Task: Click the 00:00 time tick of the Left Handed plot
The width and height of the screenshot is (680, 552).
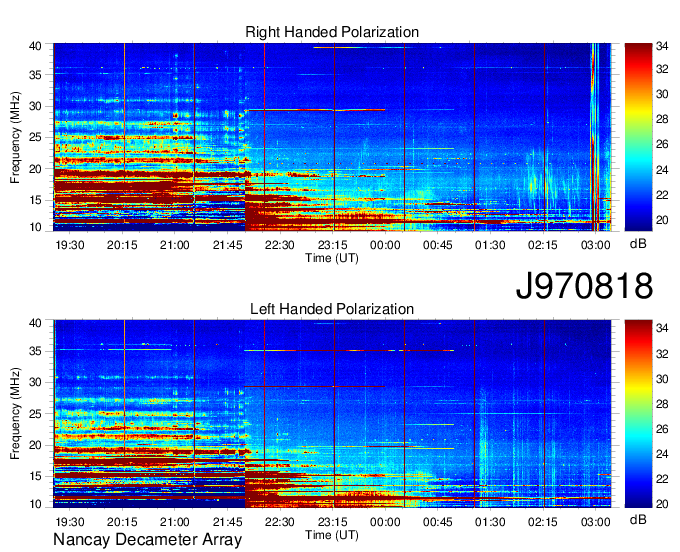Action: pyautogui.click(x=385, y=522)
